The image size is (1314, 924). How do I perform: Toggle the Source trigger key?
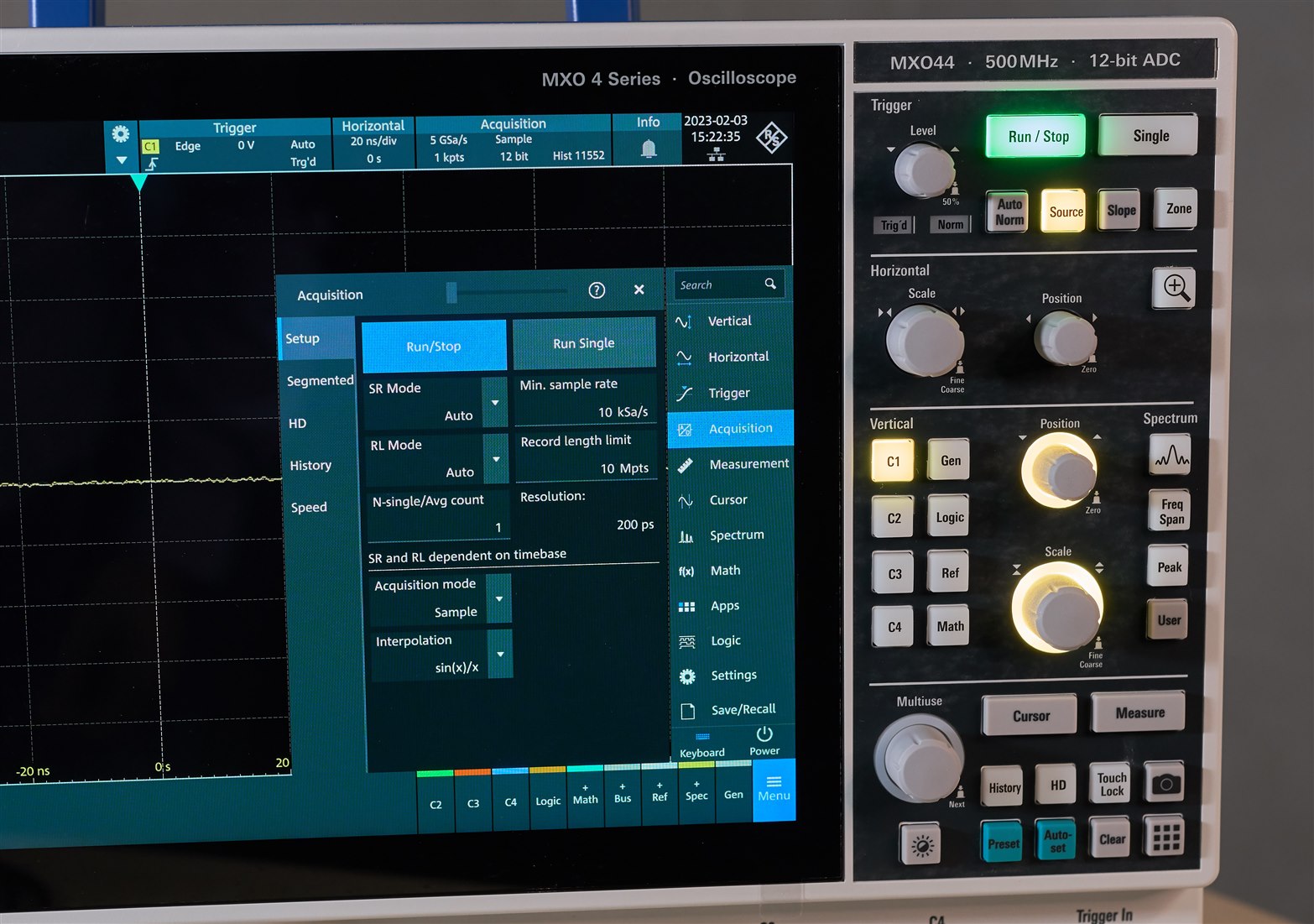click(x=1066, y=211)
